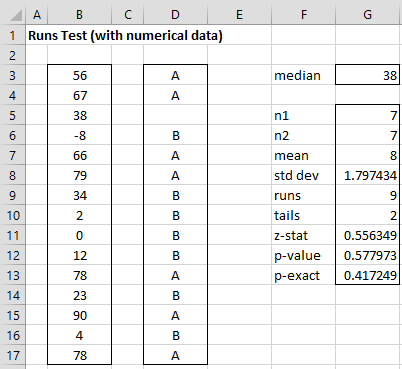The image size is (402, 369).
Task: Select the column F header
Action: [303, 15]
